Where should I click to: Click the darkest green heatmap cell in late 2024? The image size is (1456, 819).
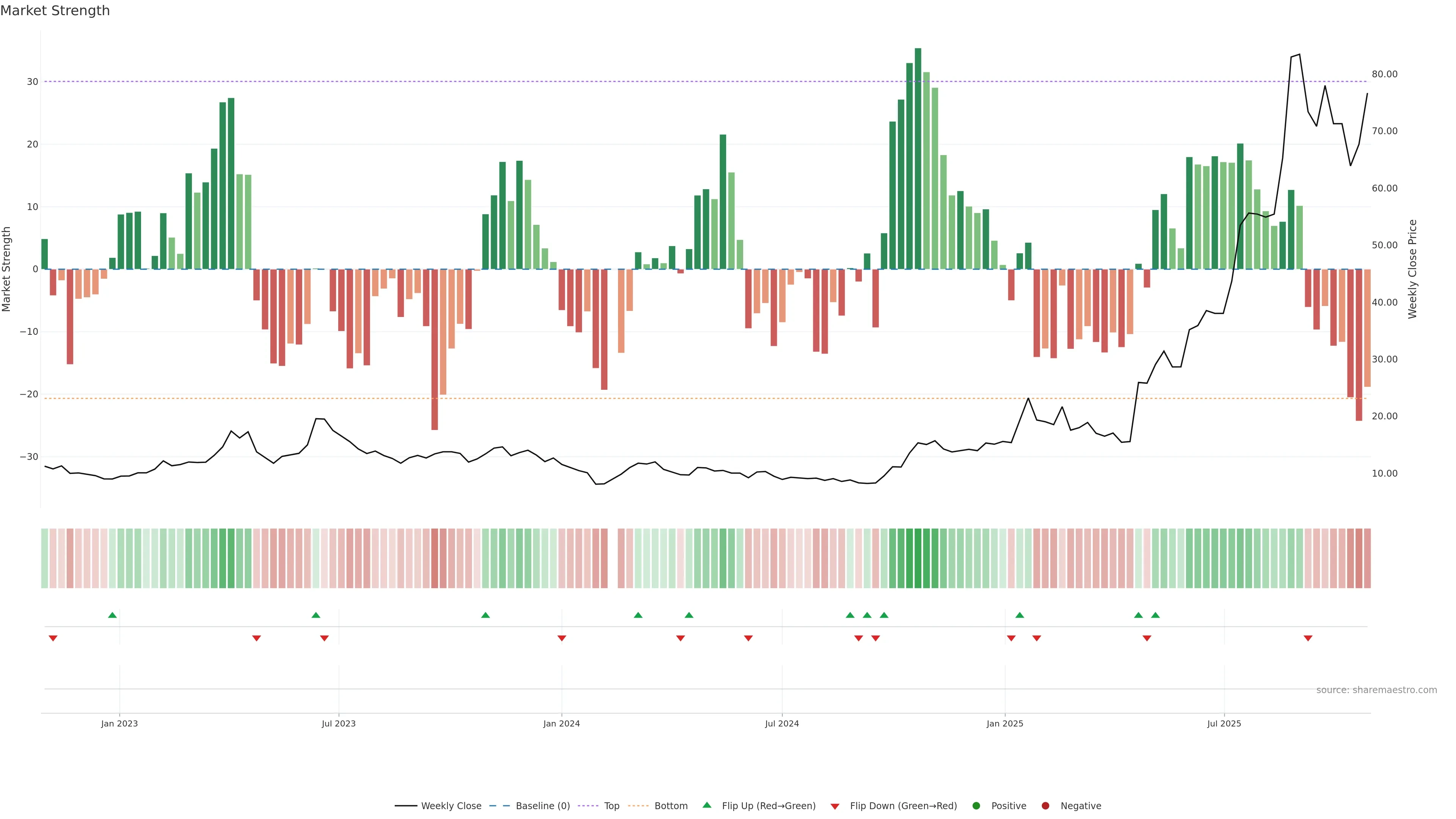pos(918,559)
